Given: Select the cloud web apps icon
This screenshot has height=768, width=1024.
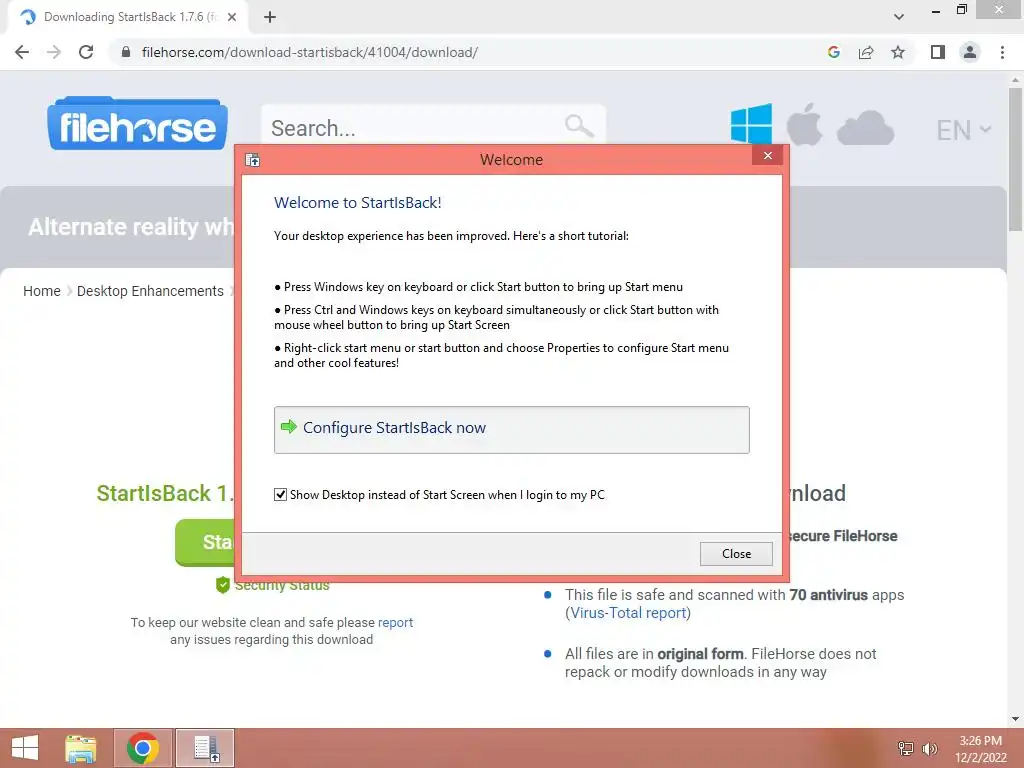Looking at the screenshot, I should (x=865, y=128).
